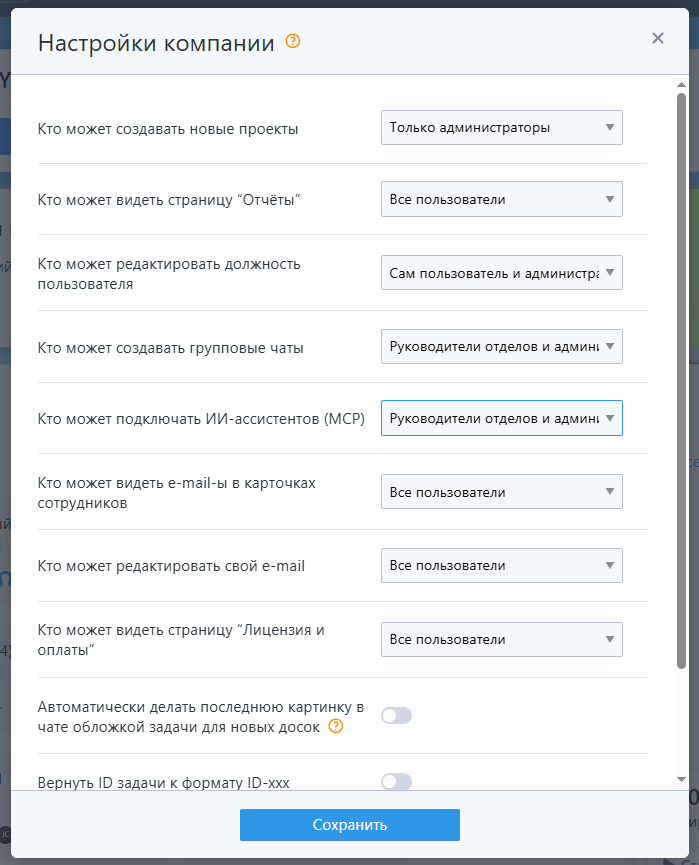Open dropdown for connecting AI assistants (MCP)
699x865 pixels.
click(x=501, y=418)
